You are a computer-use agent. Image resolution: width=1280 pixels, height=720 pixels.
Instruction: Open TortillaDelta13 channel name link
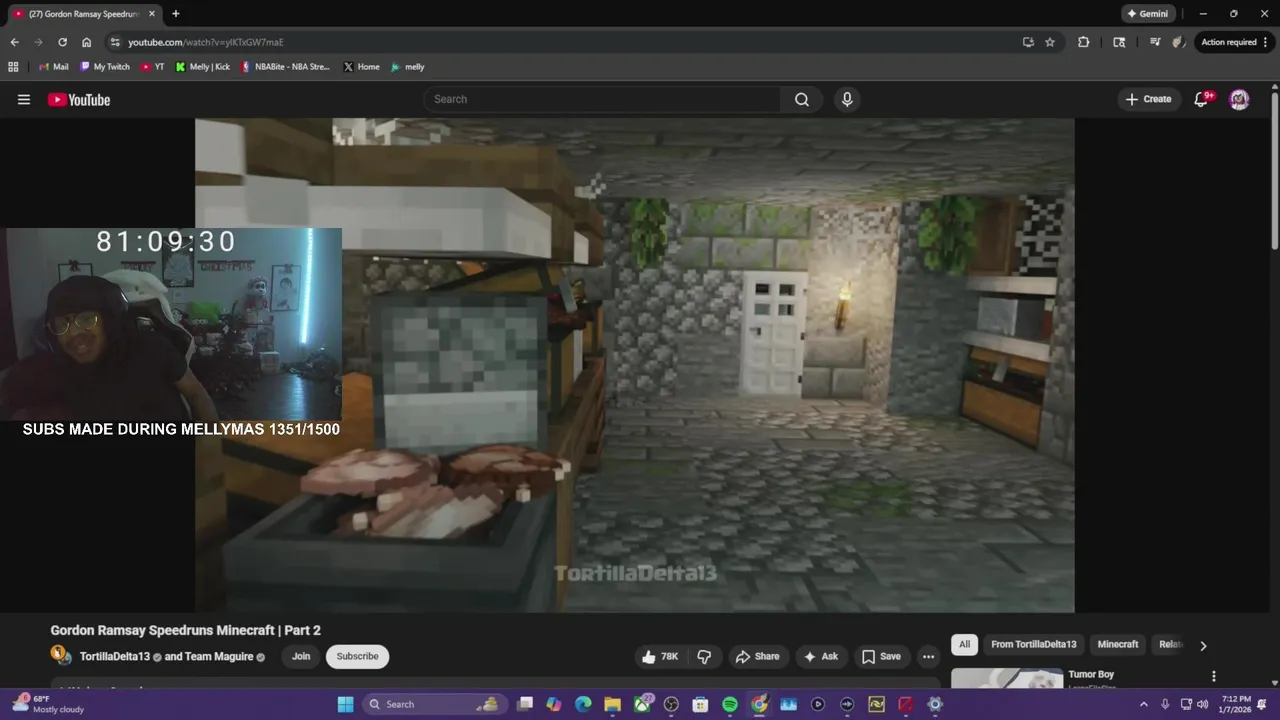tap(115, 657)
